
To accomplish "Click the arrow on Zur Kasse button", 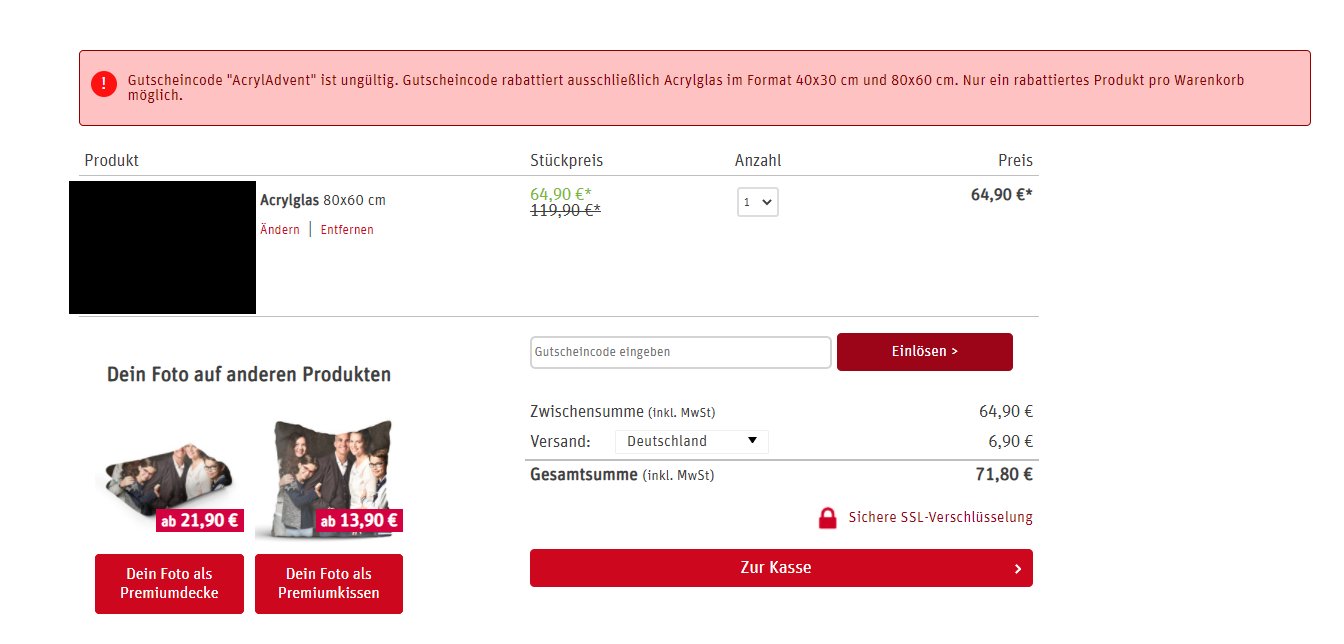I will [1017, 568].
